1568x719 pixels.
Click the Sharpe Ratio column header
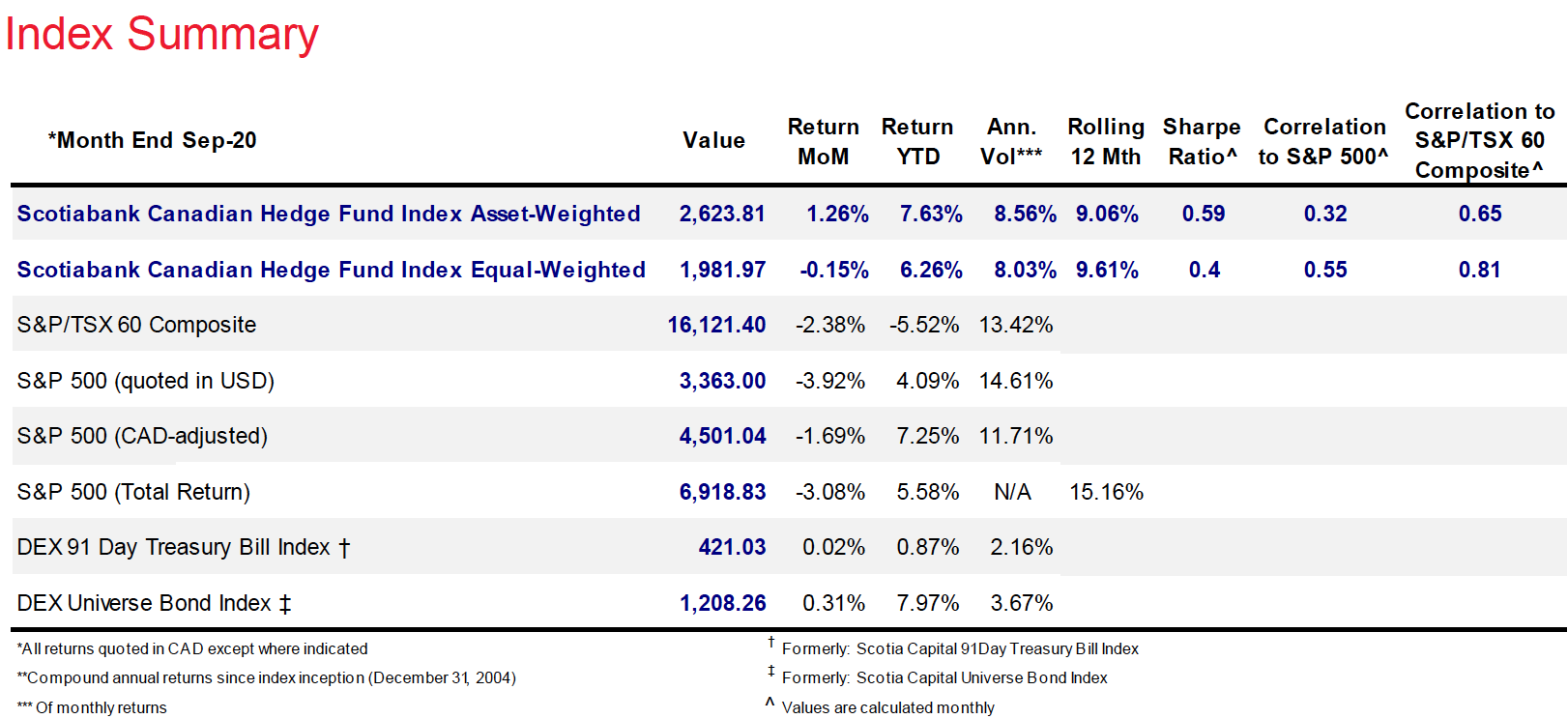click(1202, 142)
